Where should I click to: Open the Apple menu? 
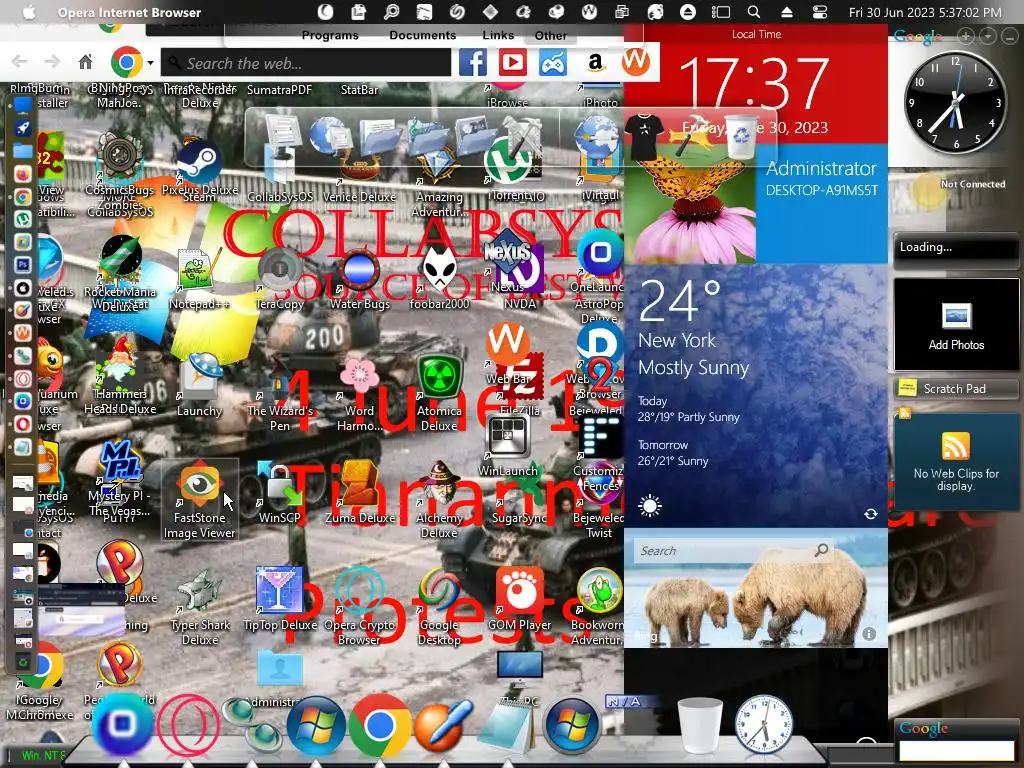coord(28,12)
